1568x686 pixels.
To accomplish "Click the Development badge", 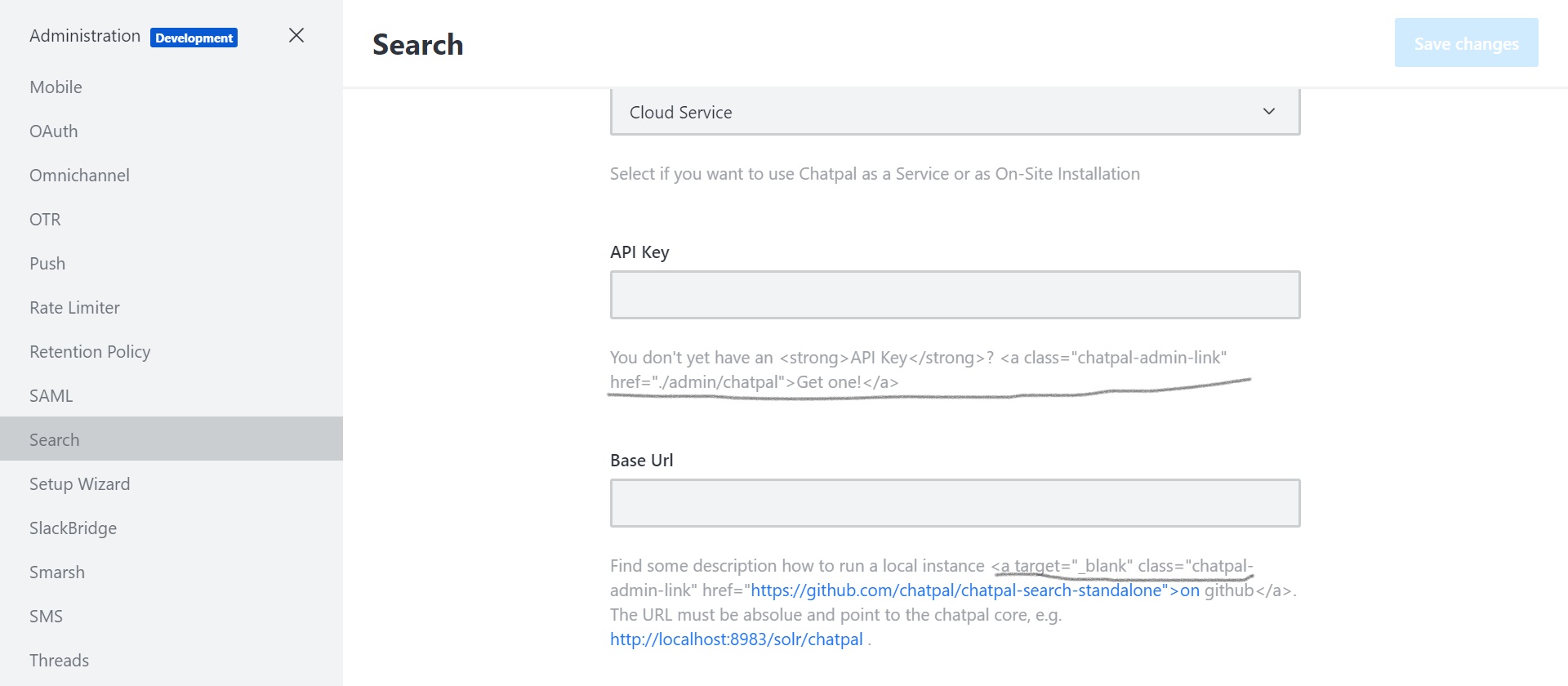I will [x=194, y=38].
